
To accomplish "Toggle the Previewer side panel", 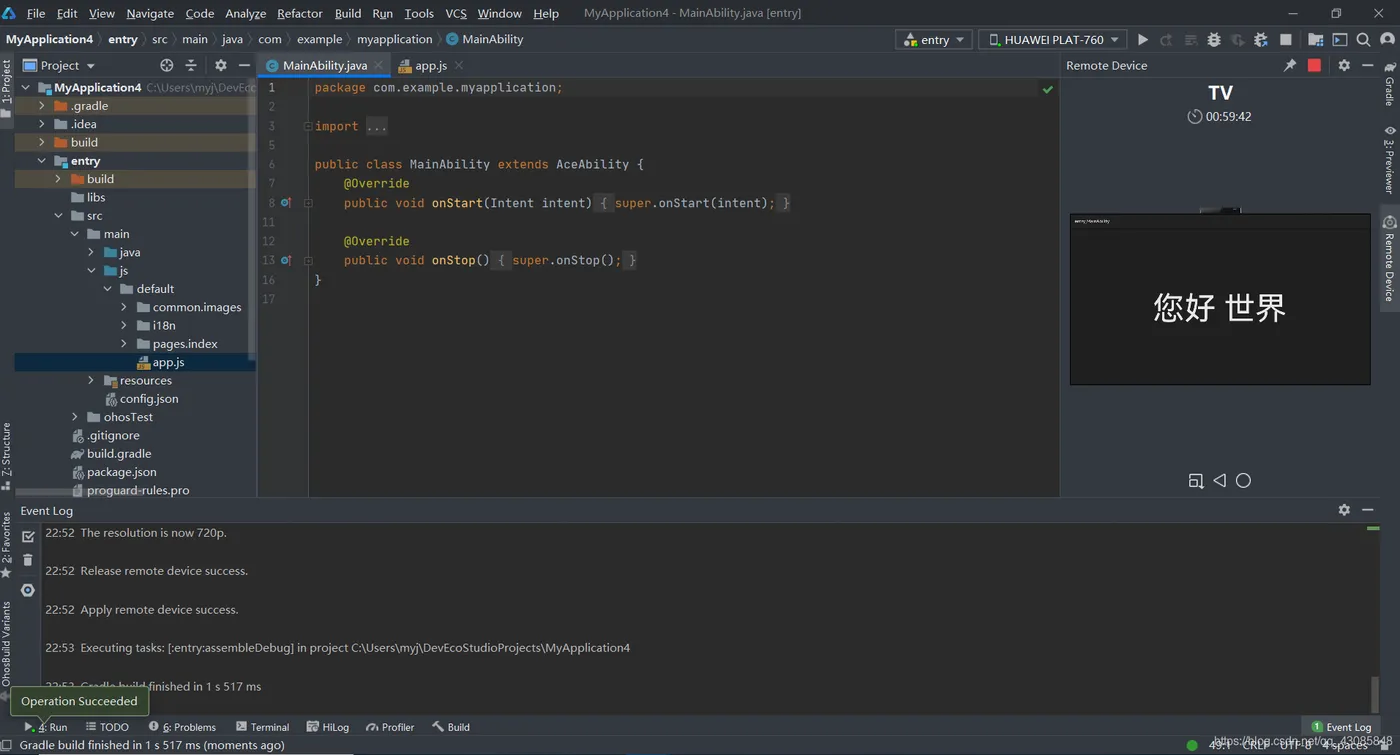I will tap(1389, 160).
